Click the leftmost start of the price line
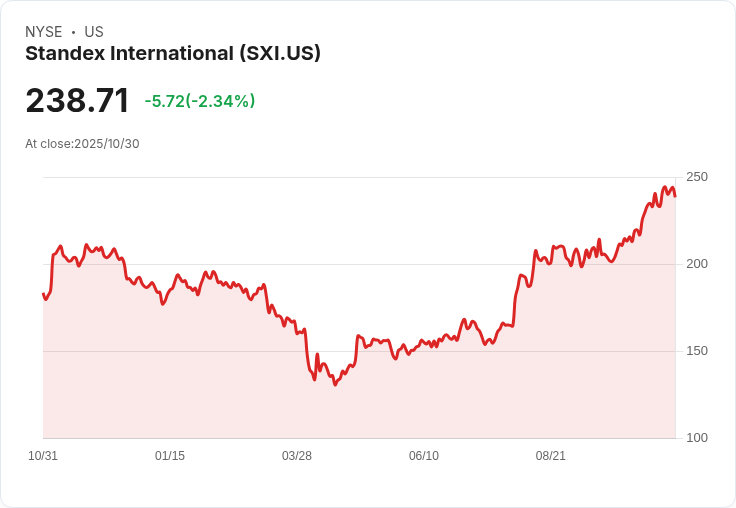736x508 pixels. (x=43, y=293)
